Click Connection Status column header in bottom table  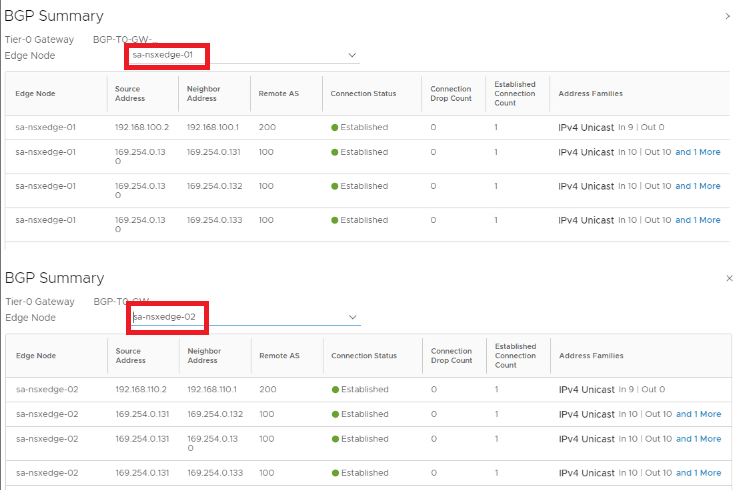click(x=363, y=355)
